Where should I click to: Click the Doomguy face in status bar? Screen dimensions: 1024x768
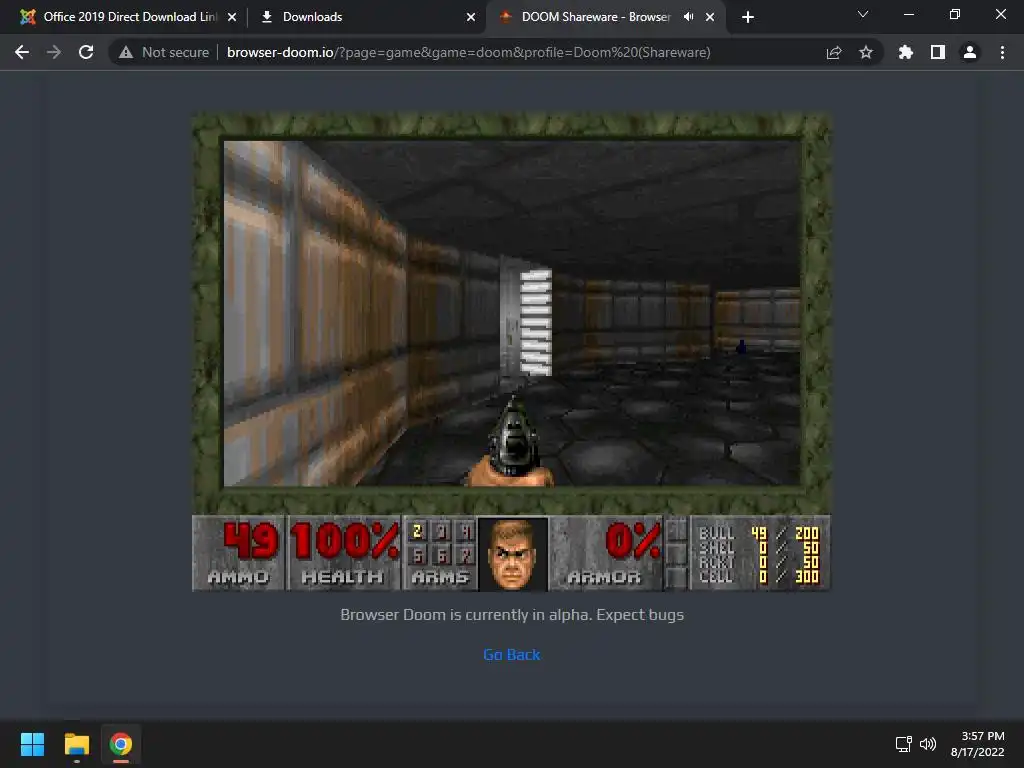pyautogui.click(x=513, y=554)
